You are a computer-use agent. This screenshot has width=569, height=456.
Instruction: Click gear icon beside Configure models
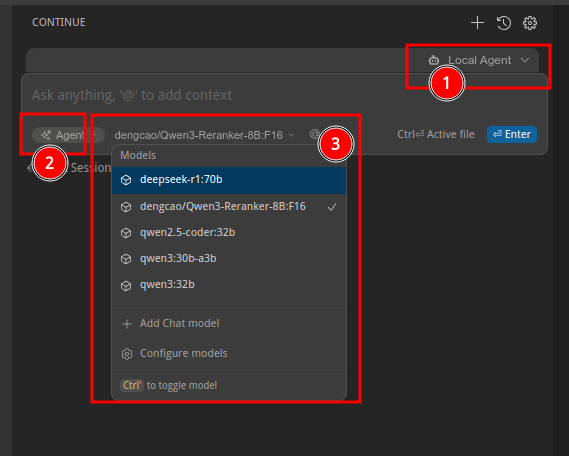click(127, 354)
